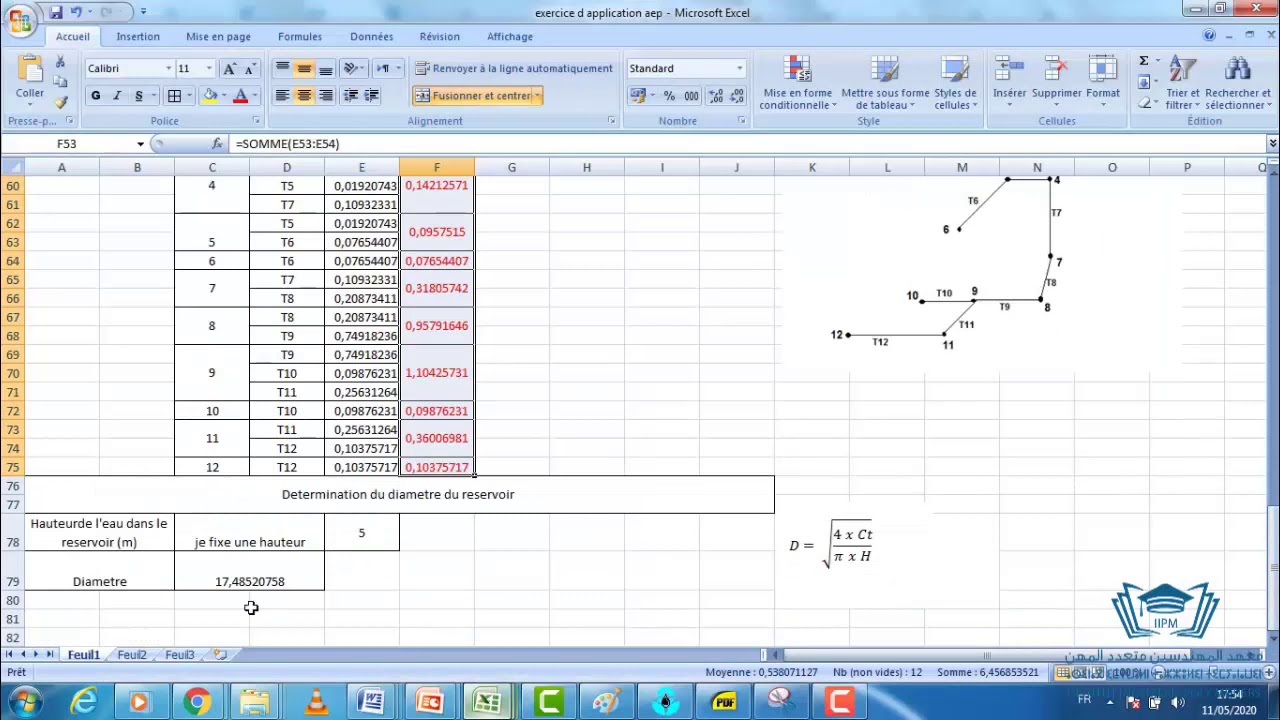Open Trier et filtrer menu
The width and height of the screenshot is (1280, 720).
tap(1183, 83)
